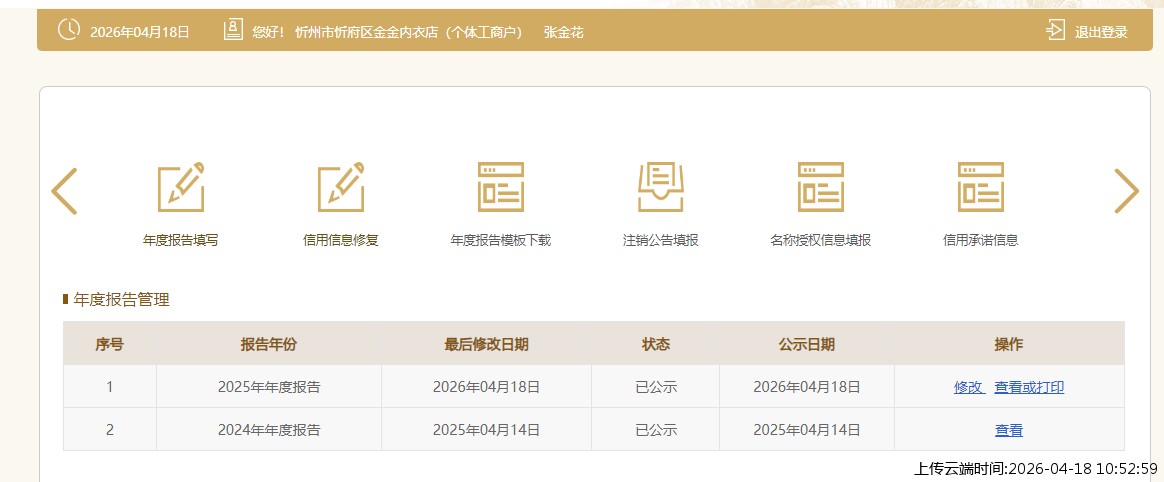The height and width of the screenshot is (482, 1164).
Task: Click the 最后修改日期 column header
Action: (x=486, y=344)
